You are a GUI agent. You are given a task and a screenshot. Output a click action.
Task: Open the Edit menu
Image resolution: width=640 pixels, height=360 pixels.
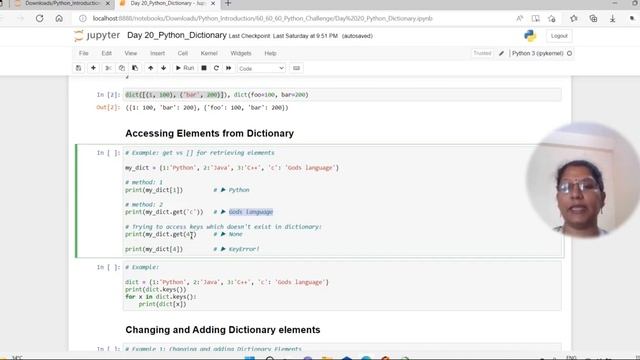coord(107,53)
